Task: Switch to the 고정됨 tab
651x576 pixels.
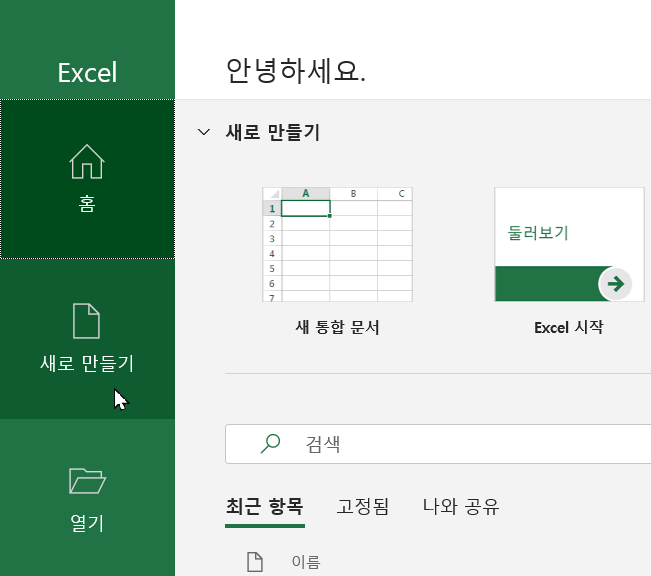Action: coord(362,507)
